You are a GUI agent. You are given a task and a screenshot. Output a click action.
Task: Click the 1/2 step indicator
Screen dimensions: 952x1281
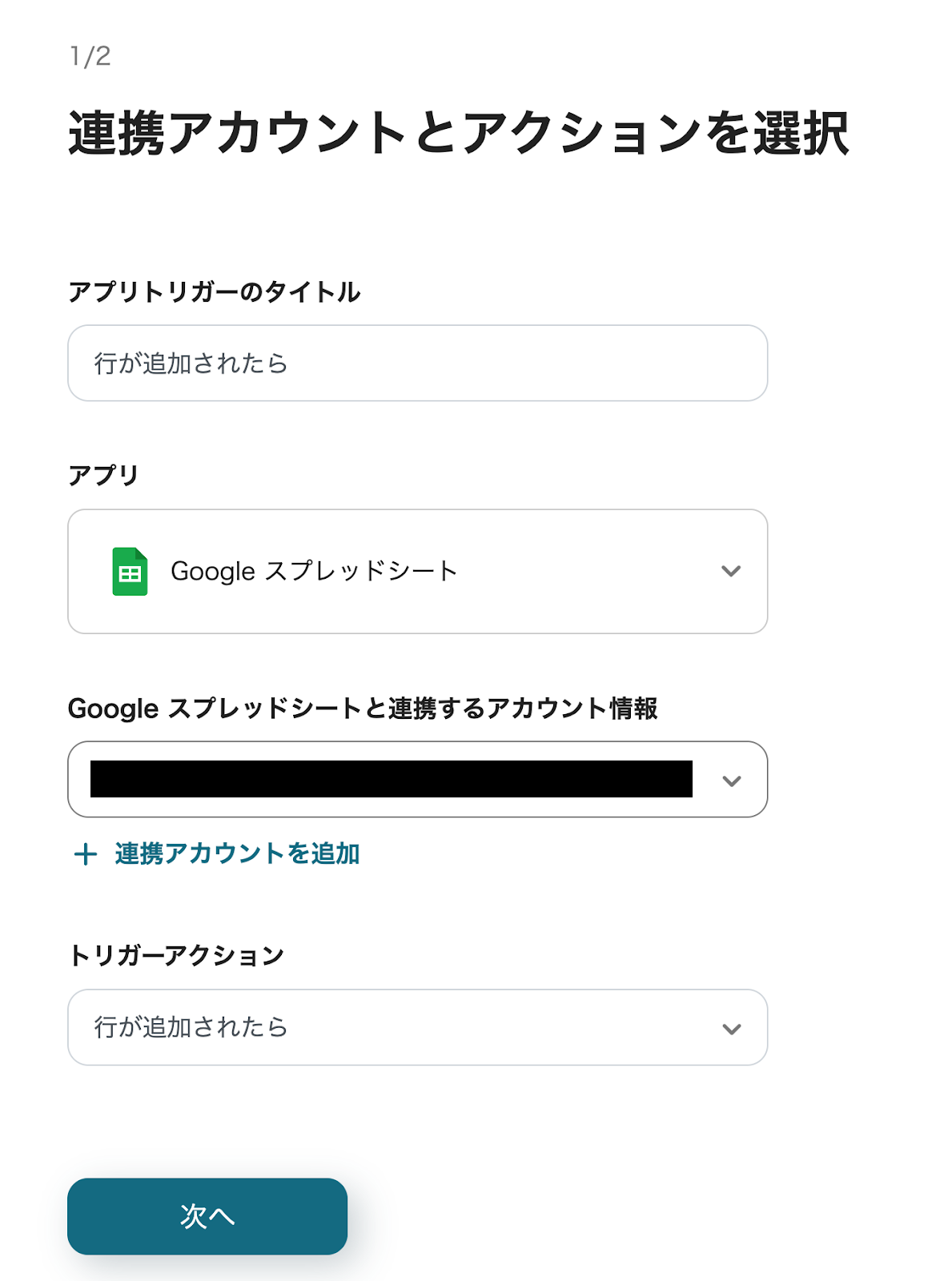tap(90, 56)
